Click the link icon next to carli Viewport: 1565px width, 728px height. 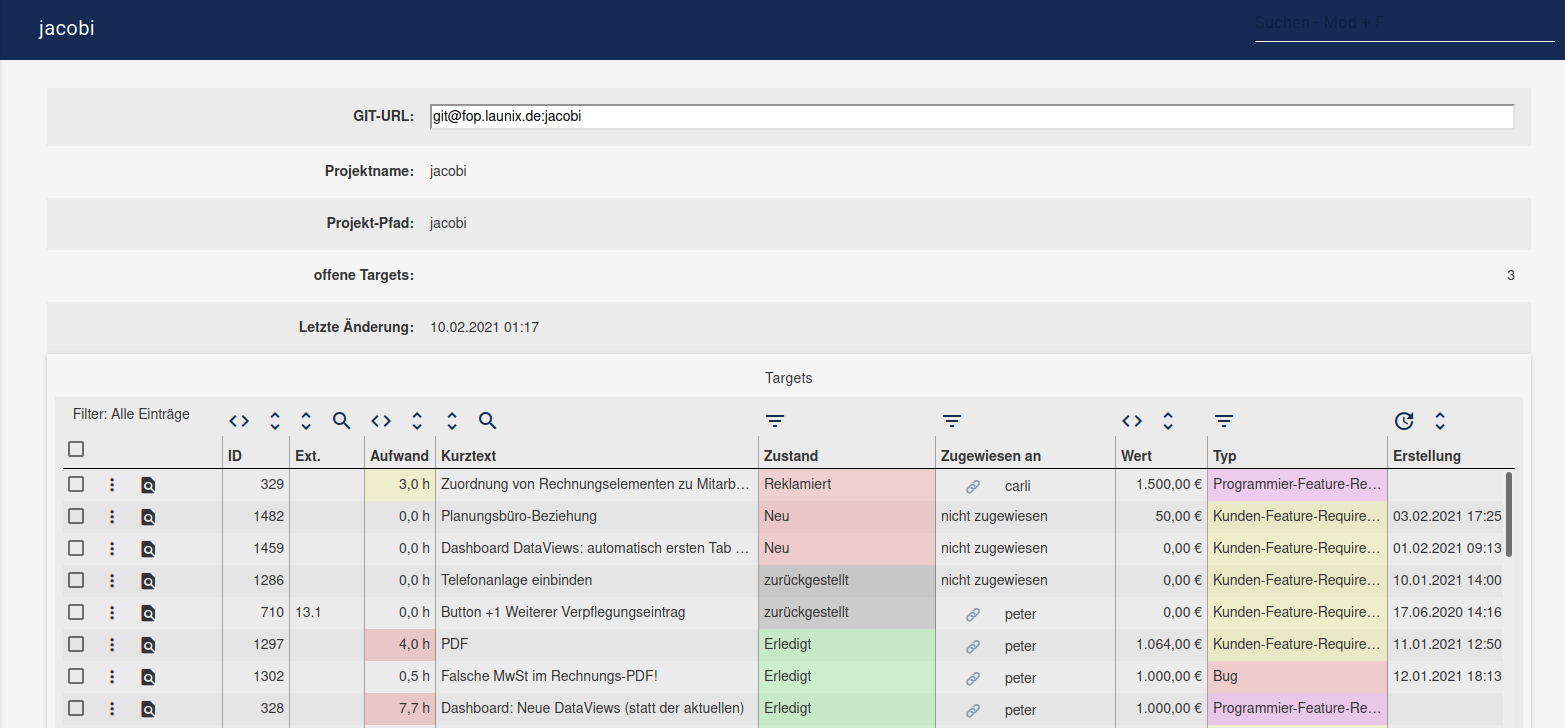coord(973,486)
